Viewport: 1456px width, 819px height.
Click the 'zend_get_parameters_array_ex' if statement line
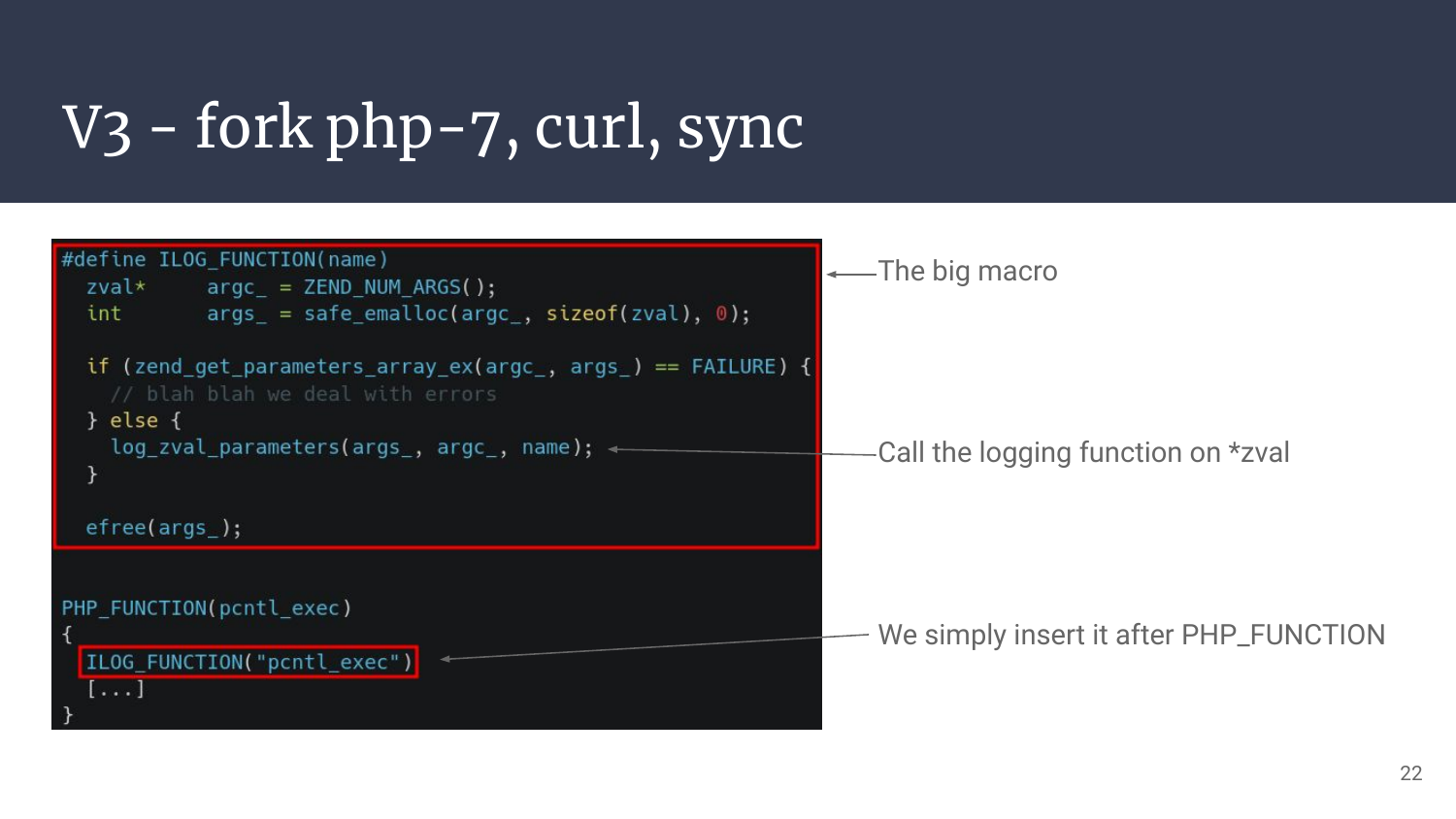point(448,367)
